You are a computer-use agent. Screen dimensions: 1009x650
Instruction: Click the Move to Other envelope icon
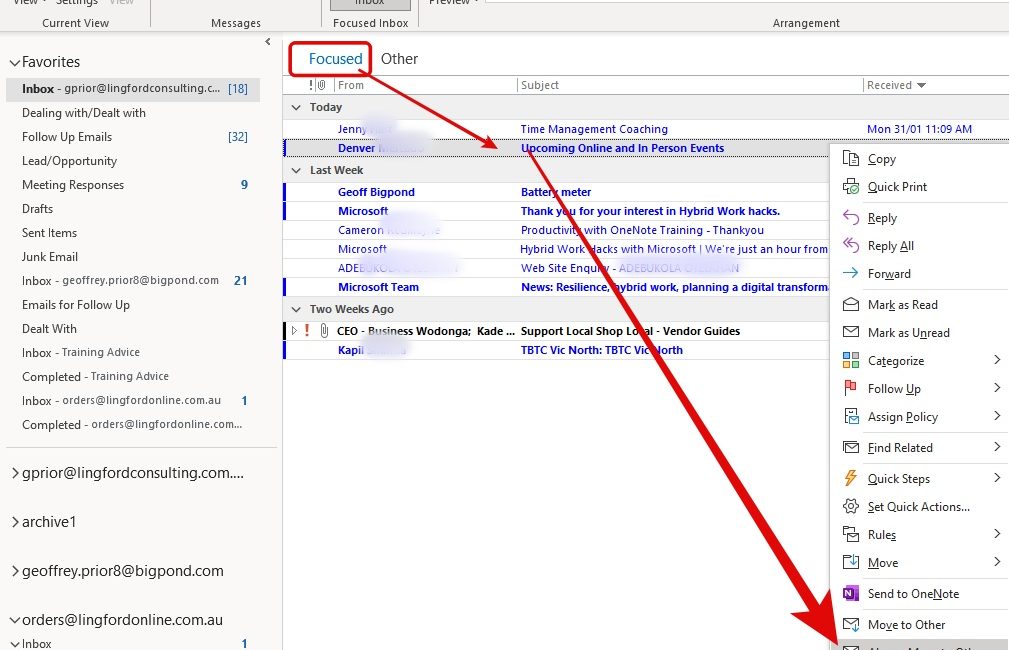851,624
